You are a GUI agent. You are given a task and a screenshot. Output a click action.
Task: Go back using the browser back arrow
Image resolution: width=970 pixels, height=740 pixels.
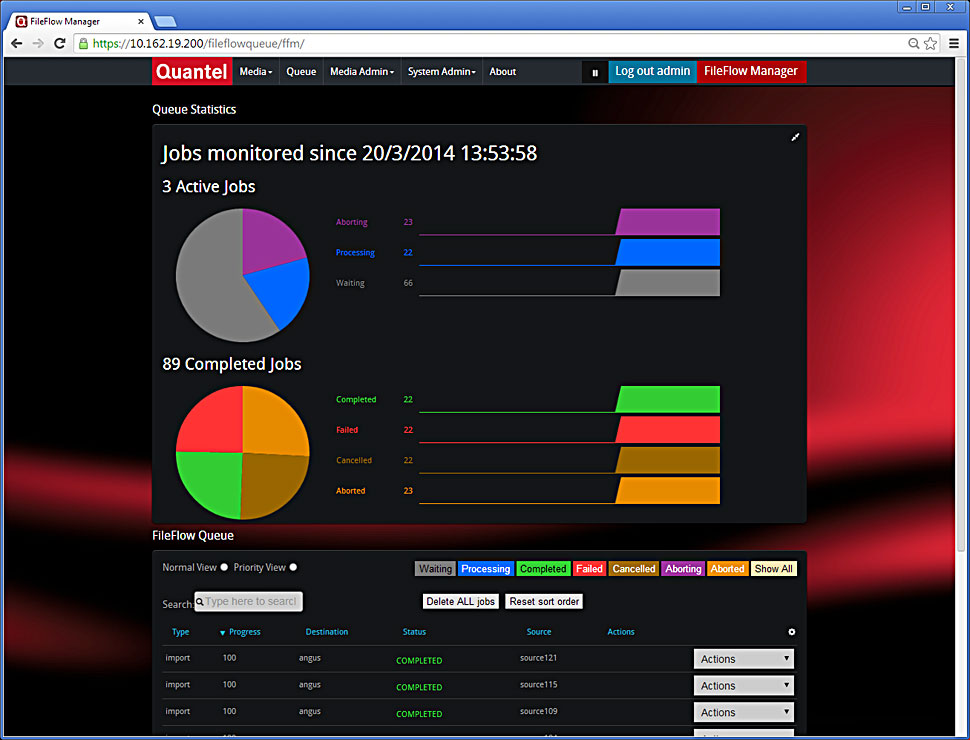(x=16, y=43)
